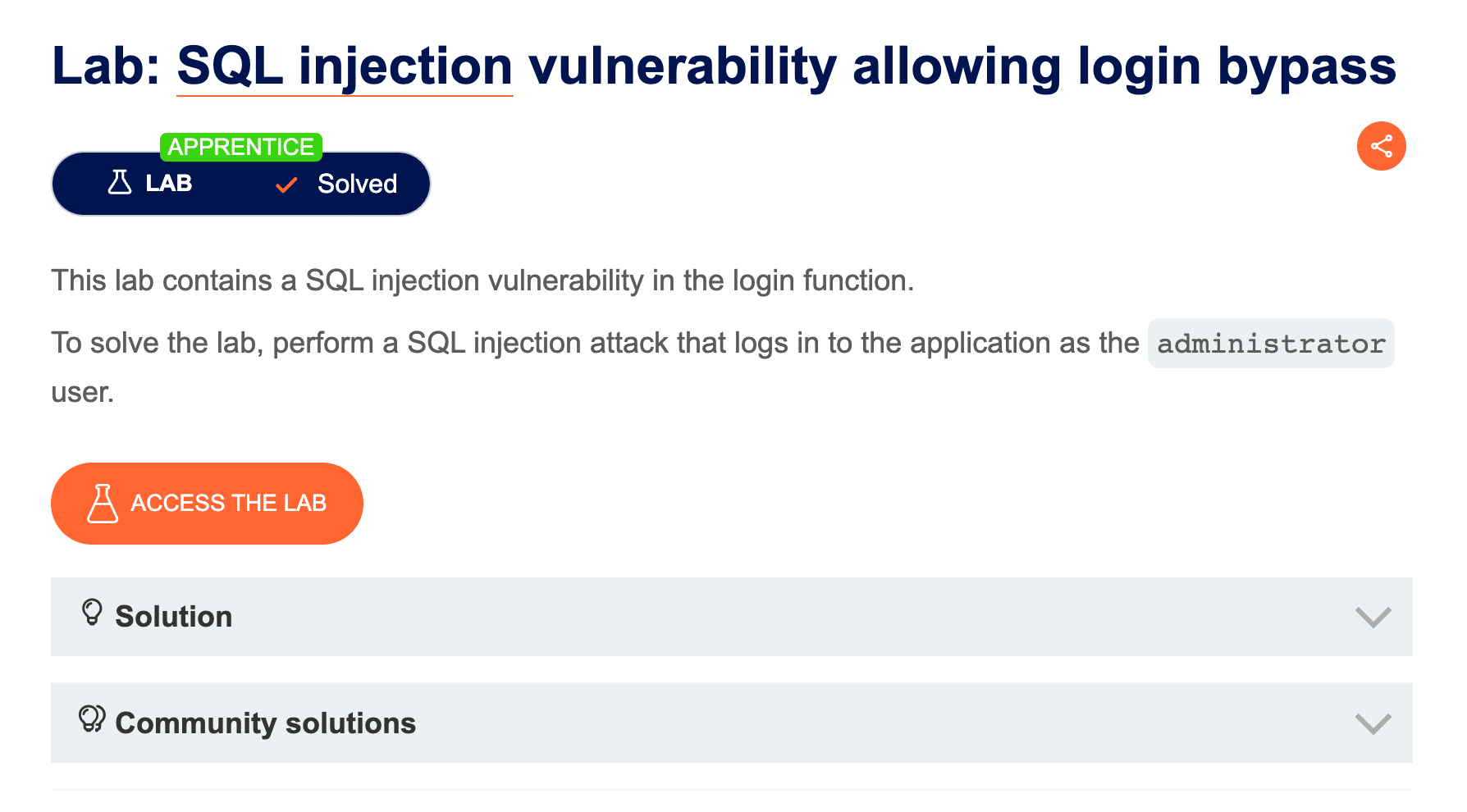
Task: Click the administrator code snippet
Action: pos(1270,344)
